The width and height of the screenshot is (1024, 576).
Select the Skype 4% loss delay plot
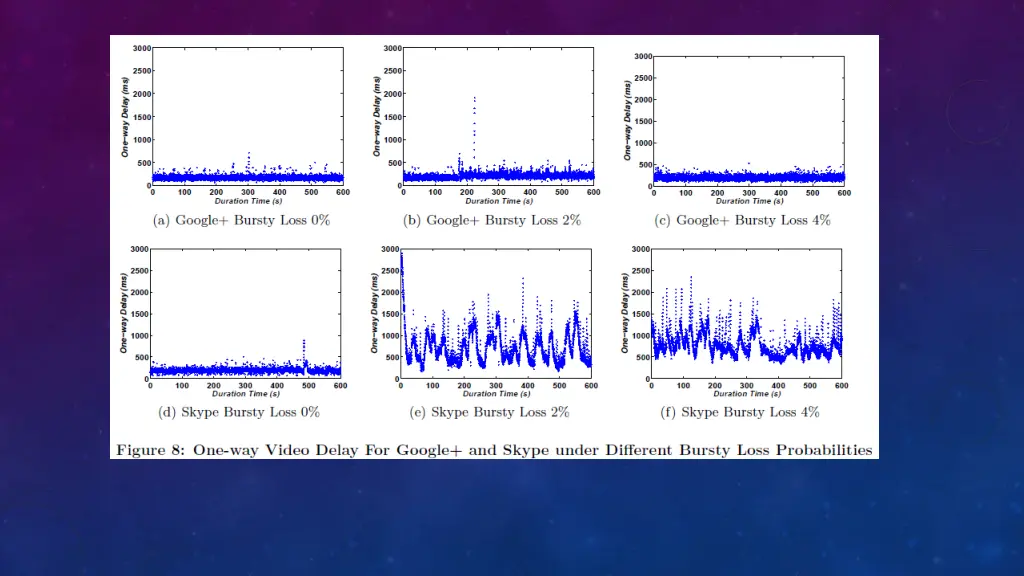746,313
